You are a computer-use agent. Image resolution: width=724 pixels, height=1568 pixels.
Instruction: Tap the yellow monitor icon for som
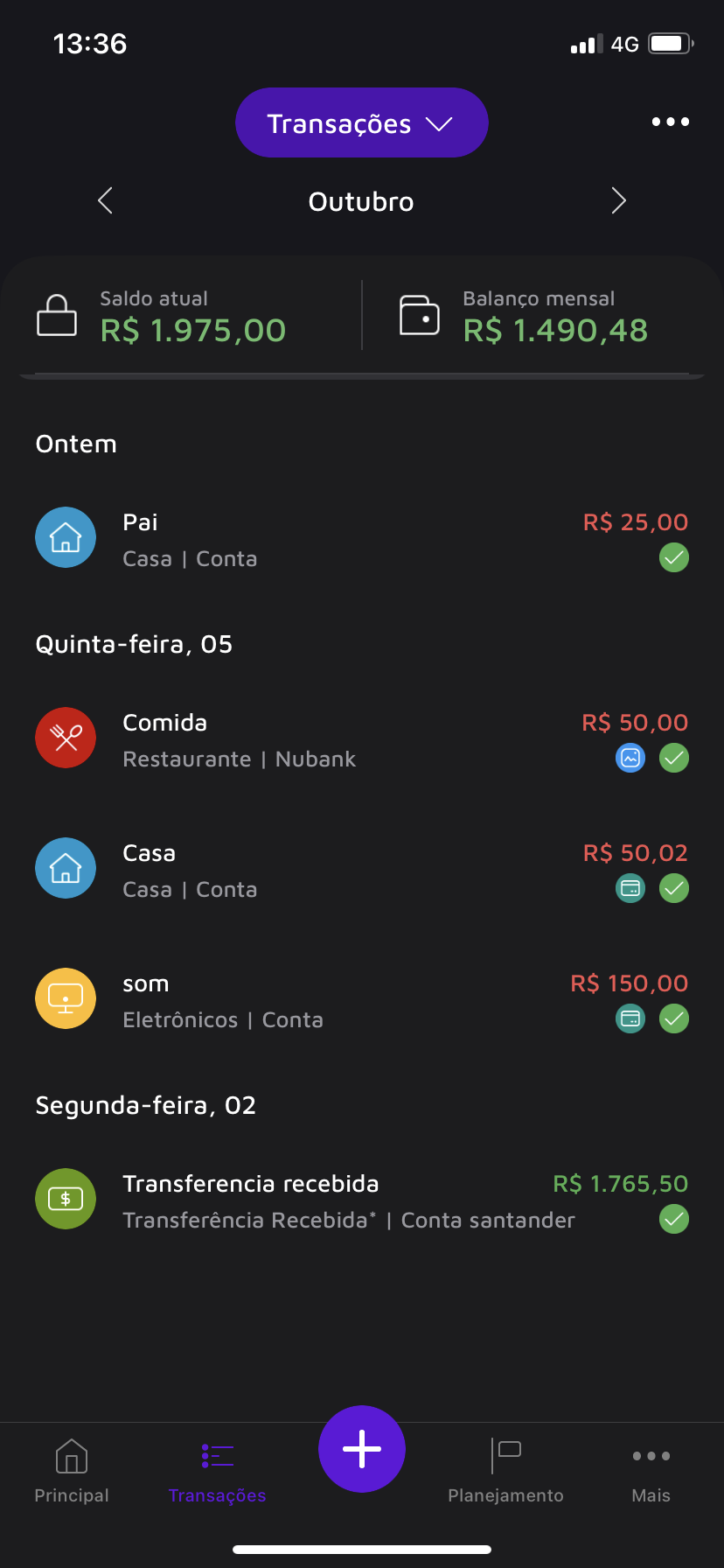coord(66,998)
